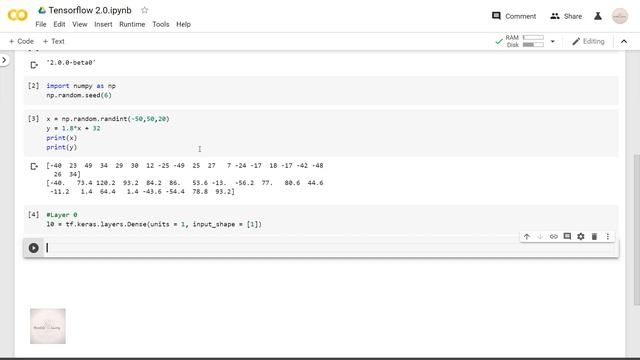Click the [2] execution count label
This screenshot has width=640, height=360.
[33, 86]
